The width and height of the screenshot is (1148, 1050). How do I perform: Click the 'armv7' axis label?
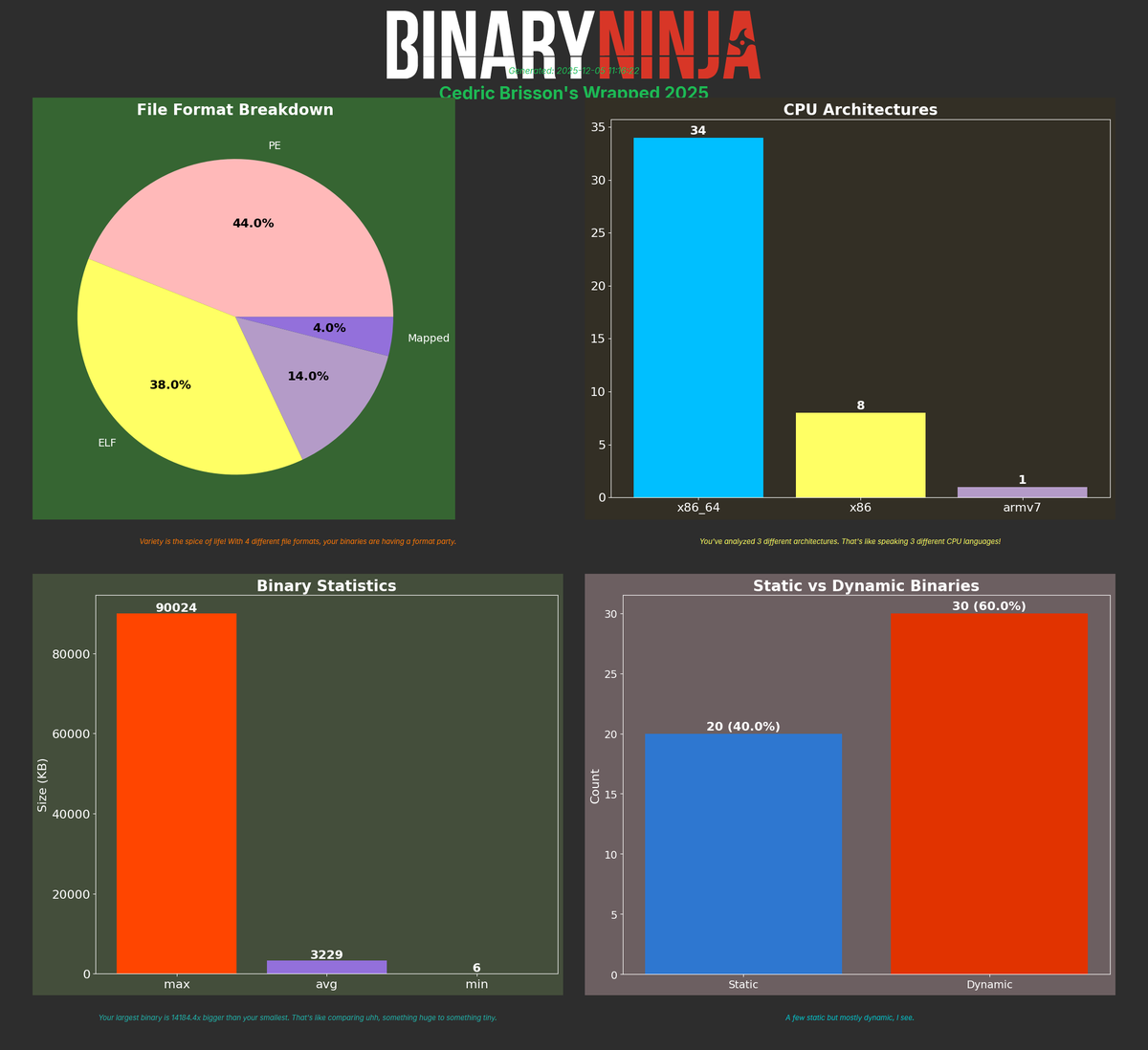click(1023, 508)
